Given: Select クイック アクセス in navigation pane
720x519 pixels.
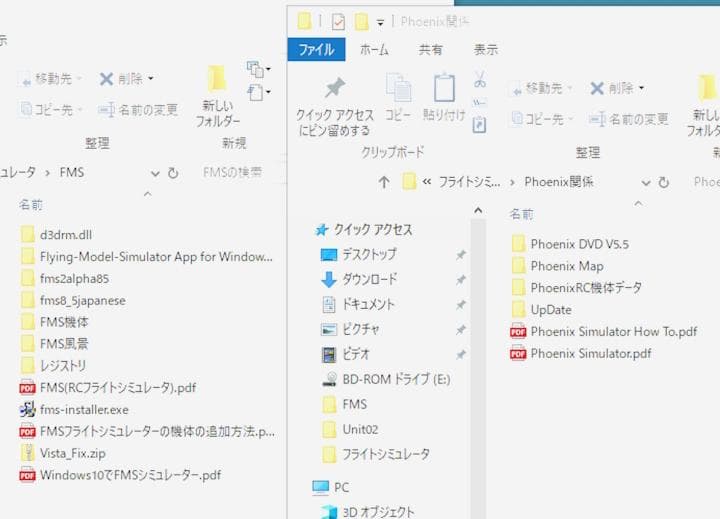Looking at the screenshot, I should click(364, 229).
